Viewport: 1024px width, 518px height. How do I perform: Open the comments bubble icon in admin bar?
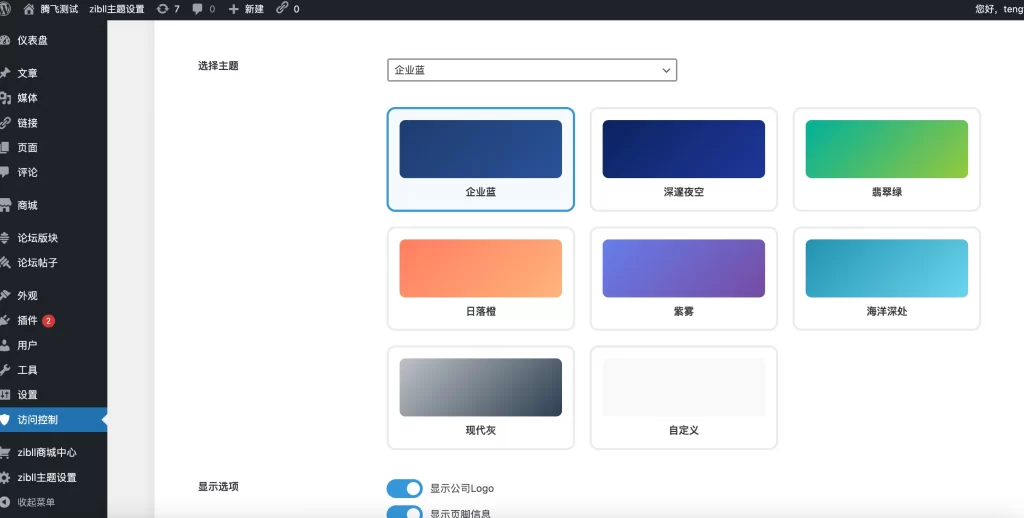pyautogui.click(x=197, y=9)
